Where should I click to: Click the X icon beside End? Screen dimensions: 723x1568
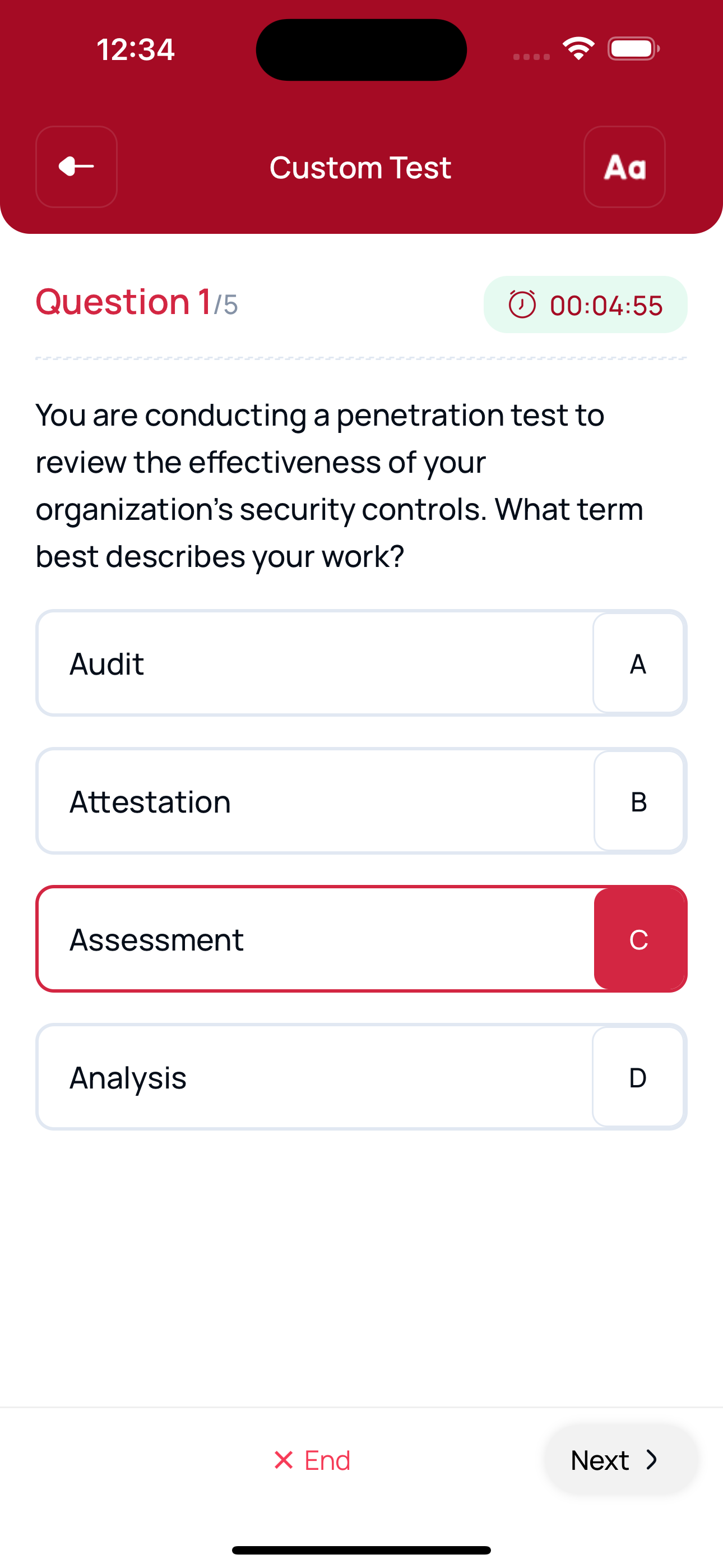(x=284, y=1460)
